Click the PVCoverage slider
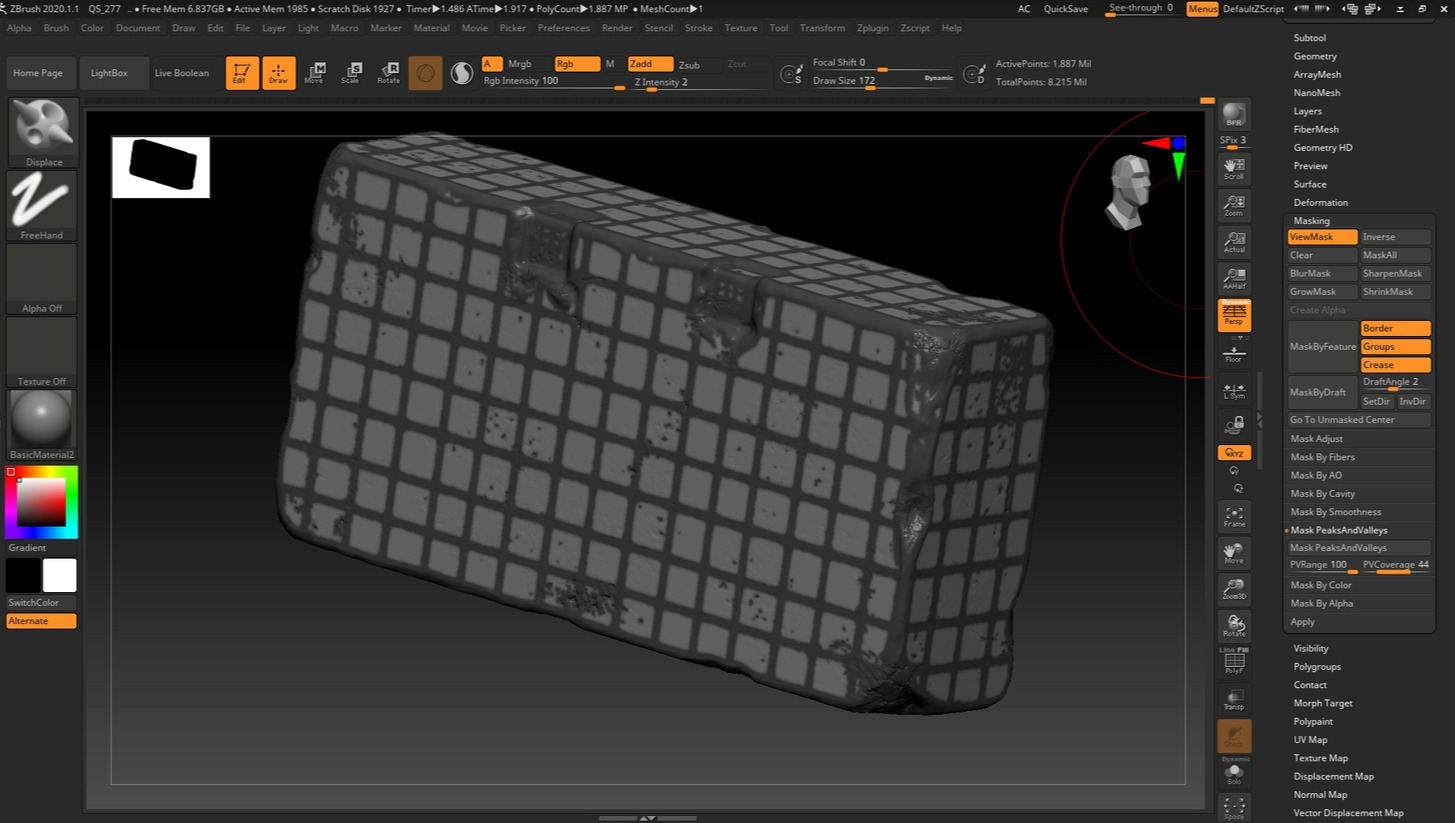The image size is (1455, 823). pyautogui.click(x=1395, y=566)
